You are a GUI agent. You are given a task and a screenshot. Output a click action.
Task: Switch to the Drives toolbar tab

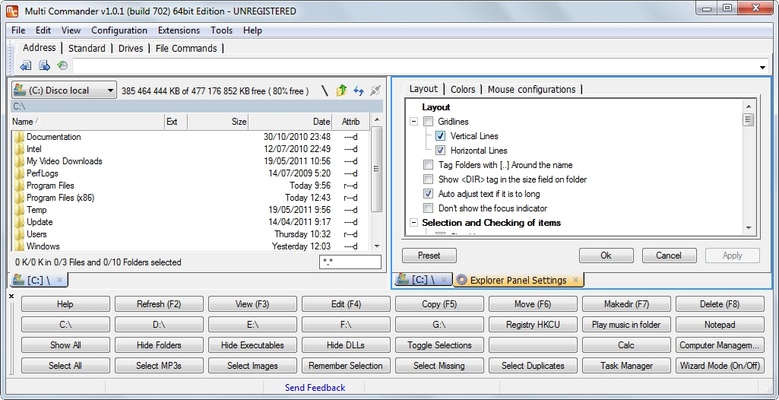(x=131, y=48)
